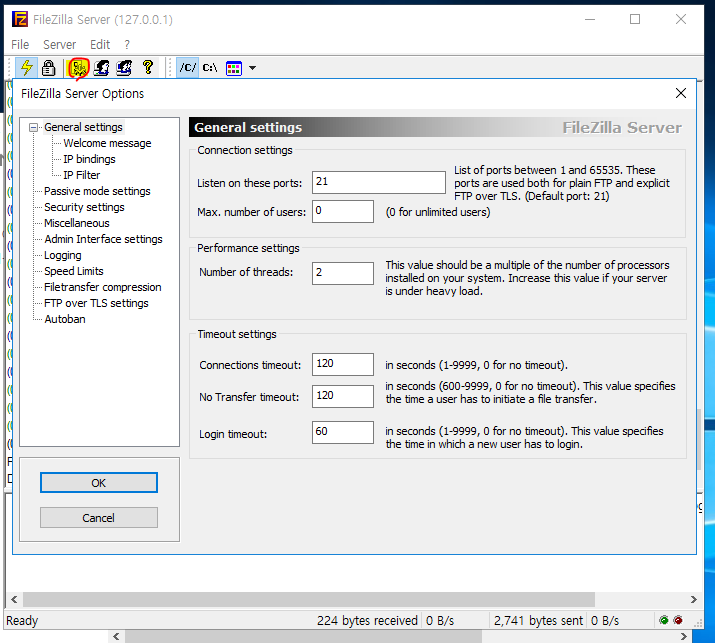Maximize the FileZilla Server window
Screen dimensions: 715x643
635,19
